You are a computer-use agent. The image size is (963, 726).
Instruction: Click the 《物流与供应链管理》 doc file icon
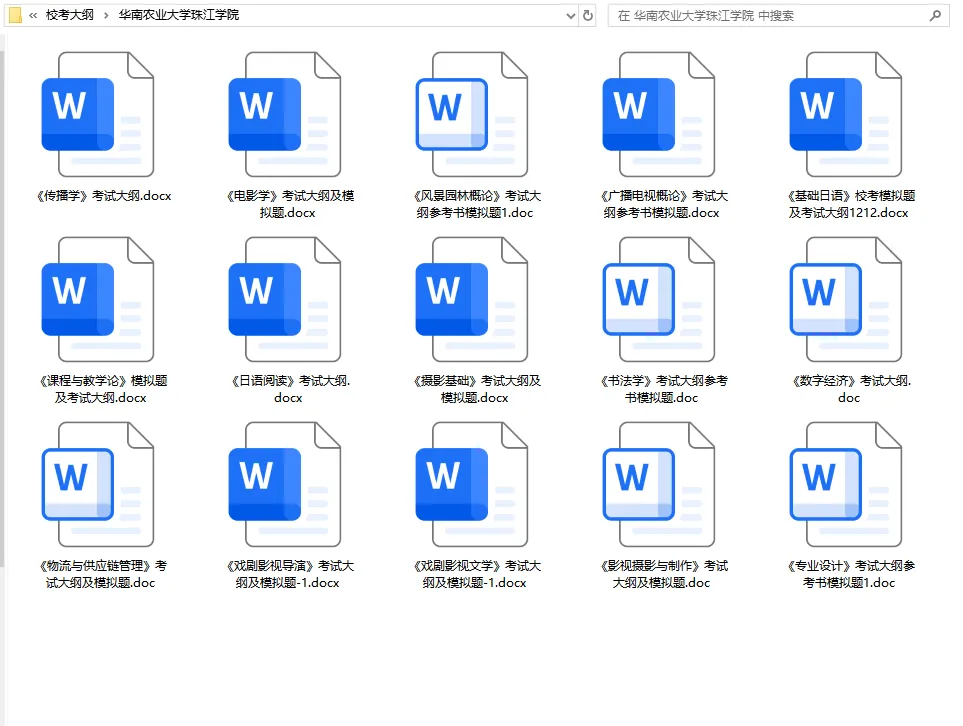coord(98,484)
